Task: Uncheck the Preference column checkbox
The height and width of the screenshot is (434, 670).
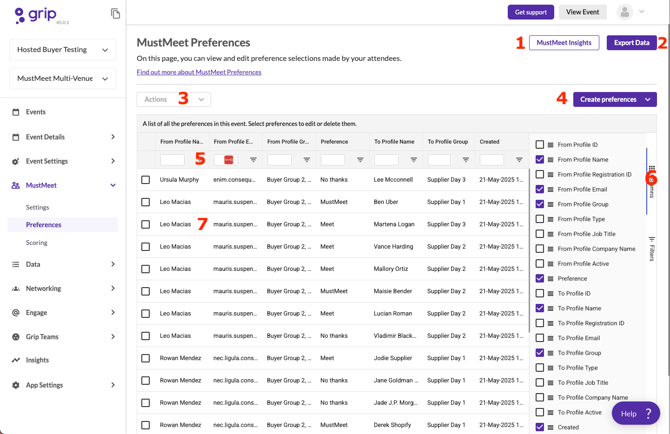Action: tap(540, 279)
